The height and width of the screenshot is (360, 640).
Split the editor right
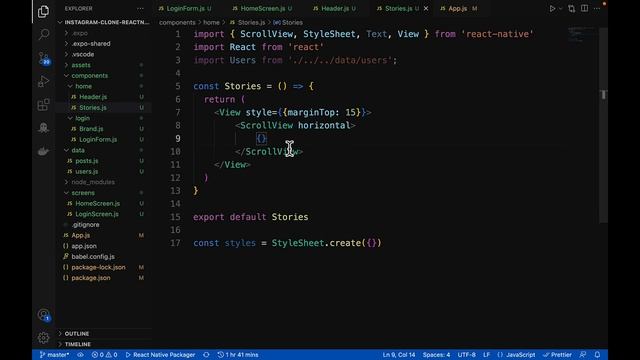pos(584,9)
